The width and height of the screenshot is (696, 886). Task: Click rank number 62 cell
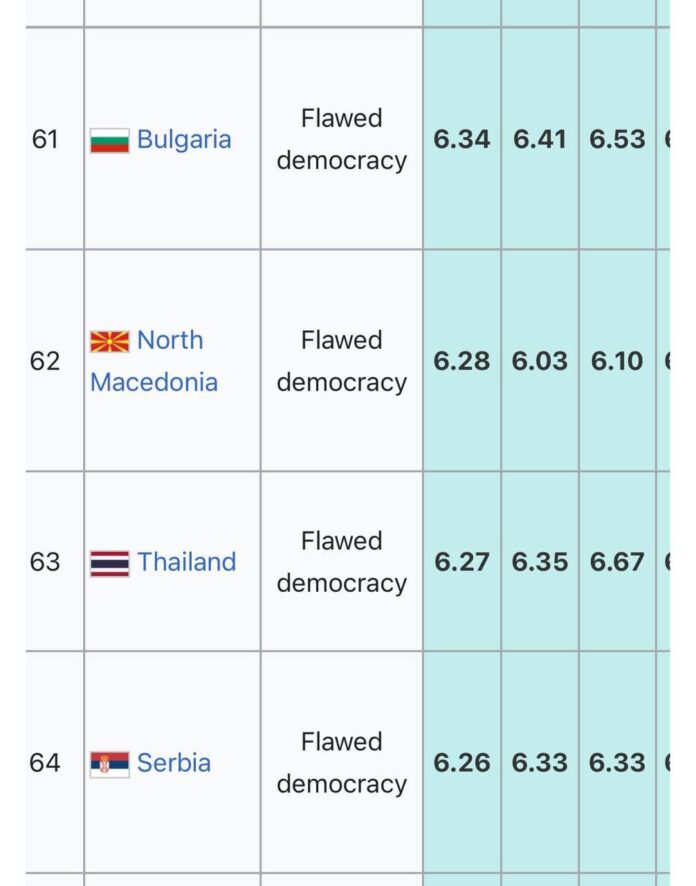coord(45,361)
